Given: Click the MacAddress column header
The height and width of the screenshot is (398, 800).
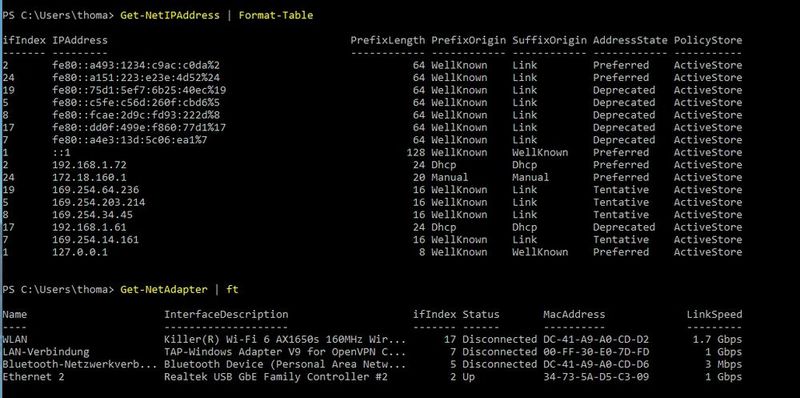Looking at the screenshot, I should pyautogui.click(x=574, y=314).
